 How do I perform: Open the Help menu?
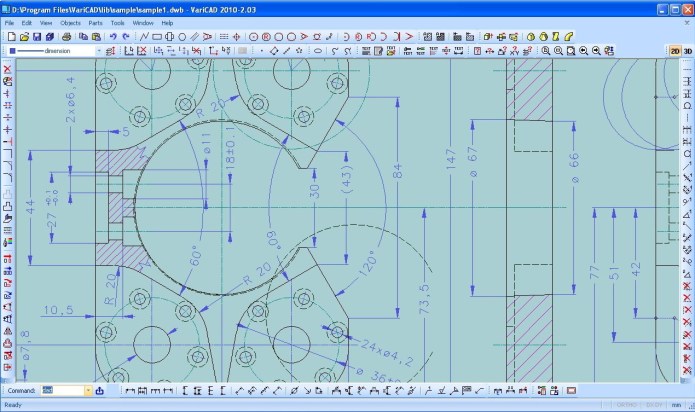tap(167, 23)
